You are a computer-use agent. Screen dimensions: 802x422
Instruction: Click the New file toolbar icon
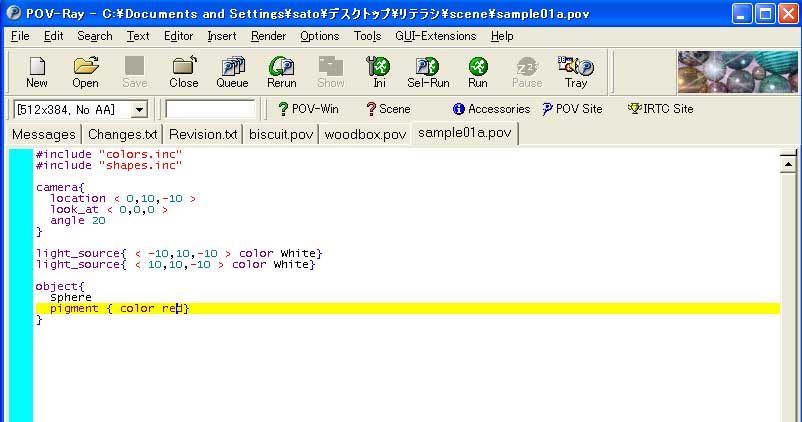click(x=37, y=73)
